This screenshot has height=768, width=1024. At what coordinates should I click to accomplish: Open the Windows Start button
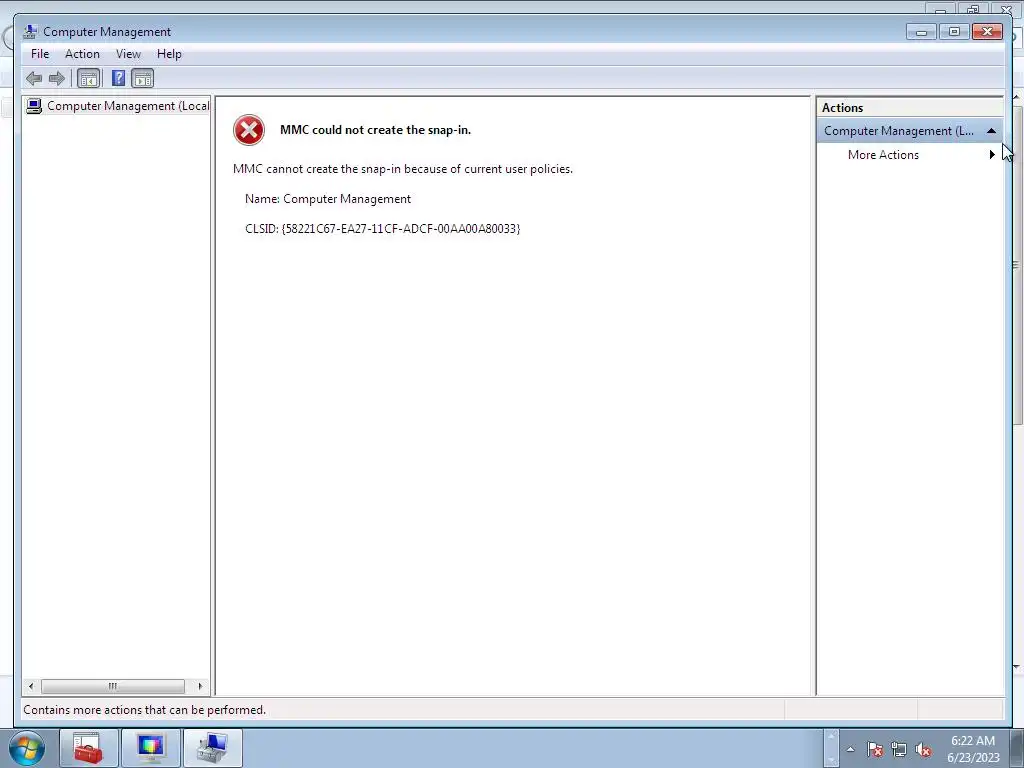[x=27, y=748]
